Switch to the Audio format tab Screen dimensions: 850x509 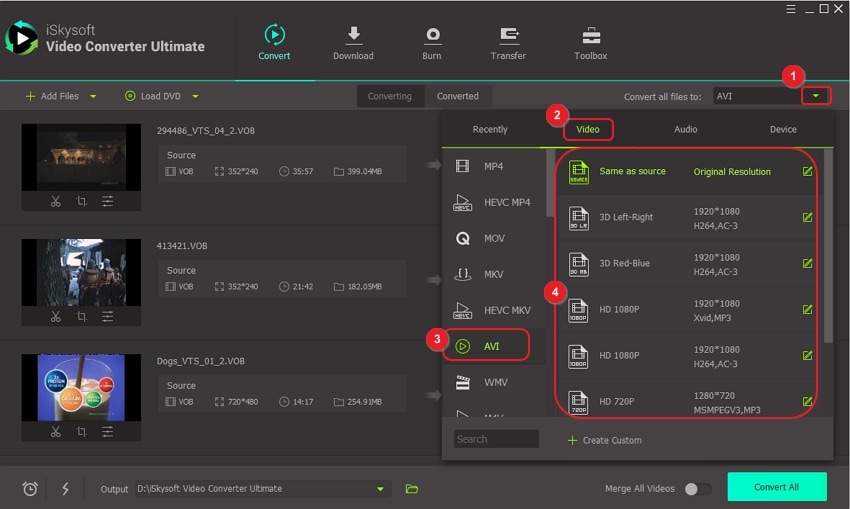coord(685,129)
